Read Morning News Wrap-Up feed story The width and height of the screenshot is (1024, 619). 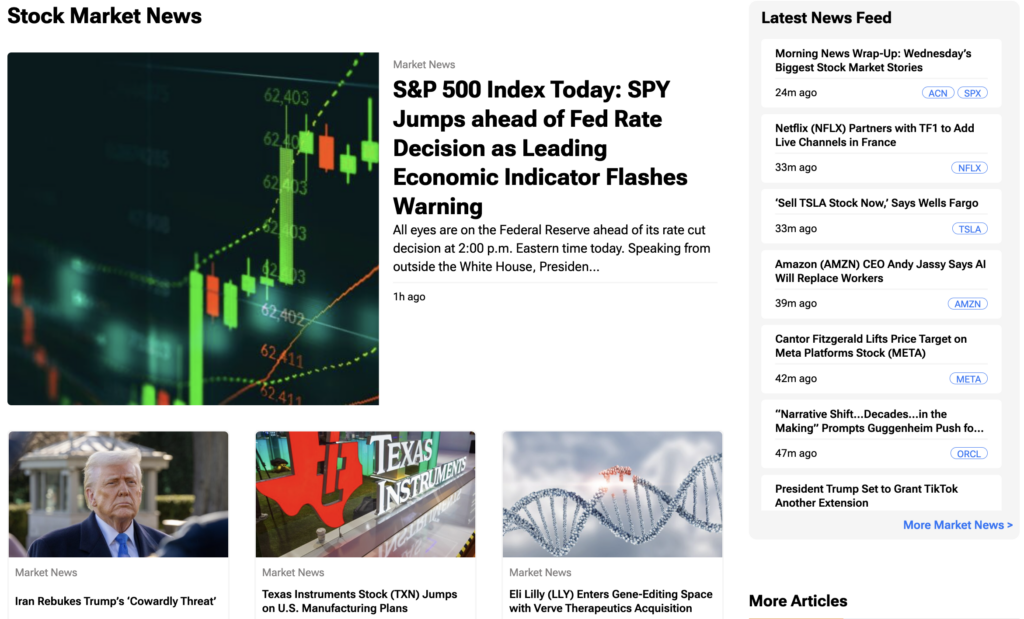872,60
